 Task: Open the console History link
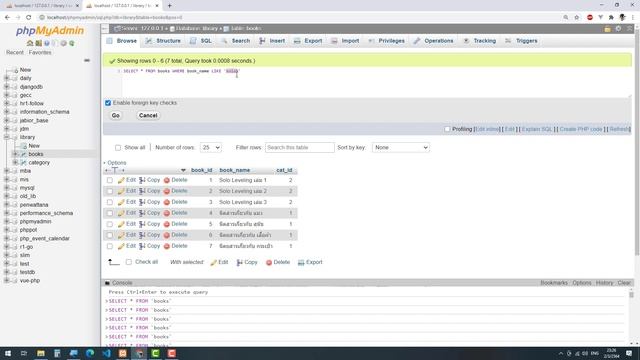pos(604,283)
